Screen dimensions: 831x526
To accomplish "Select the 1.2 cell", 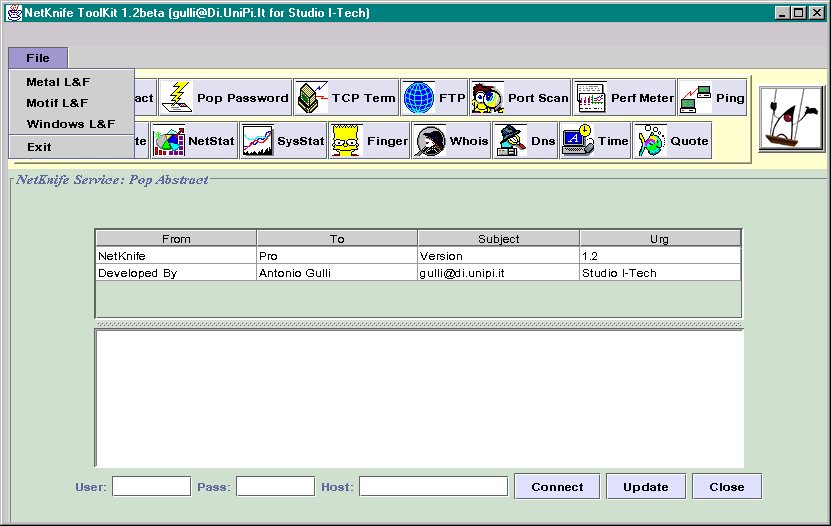I will pos(660,255).
